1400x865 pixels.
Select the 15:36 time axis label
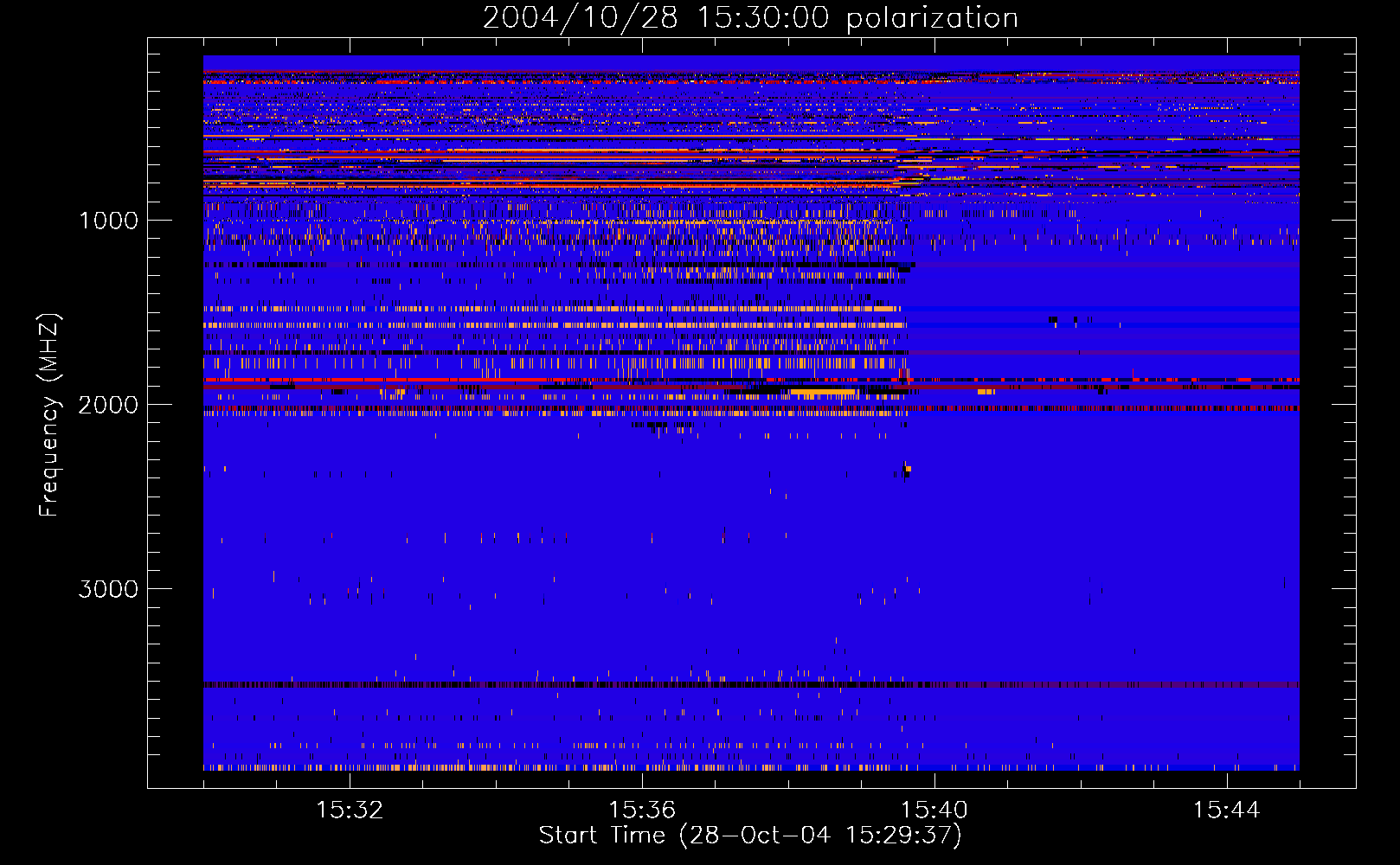pyautogui.click(x=642, y=811)
